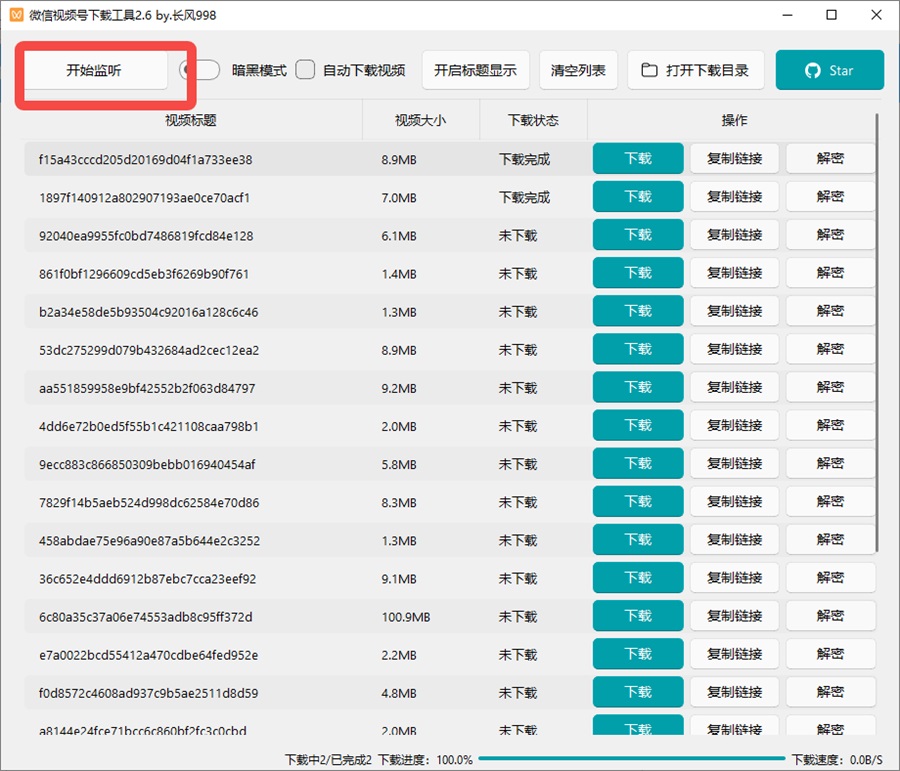Download video 53dc275299d079b432684ad2cec12ea2
900x771 pixels.
click(638, 349)
